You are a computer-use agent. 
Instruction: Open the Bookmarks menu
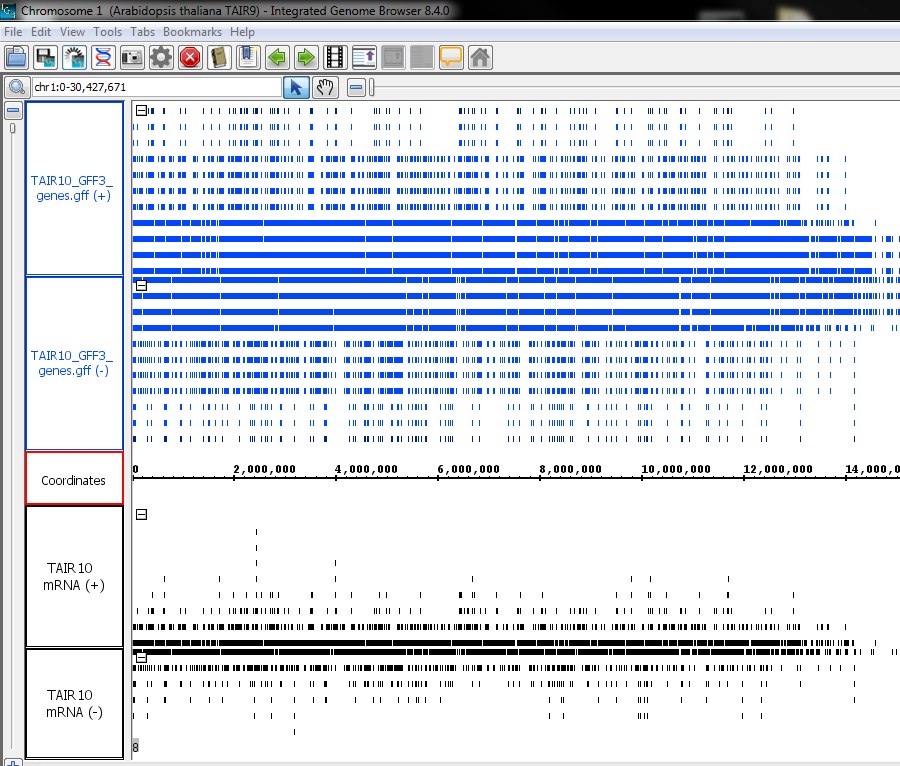[192, 32]
